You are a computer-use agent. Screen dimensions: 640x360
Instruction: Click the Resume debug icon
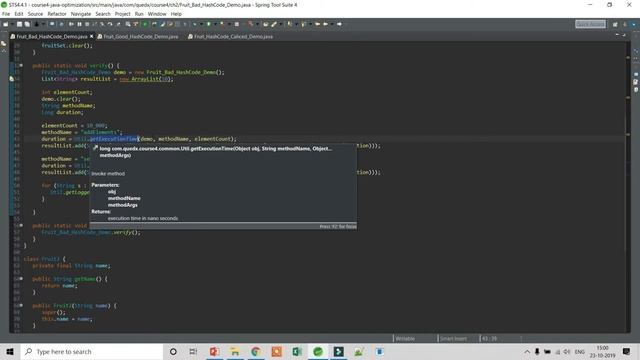coord(71,24)
